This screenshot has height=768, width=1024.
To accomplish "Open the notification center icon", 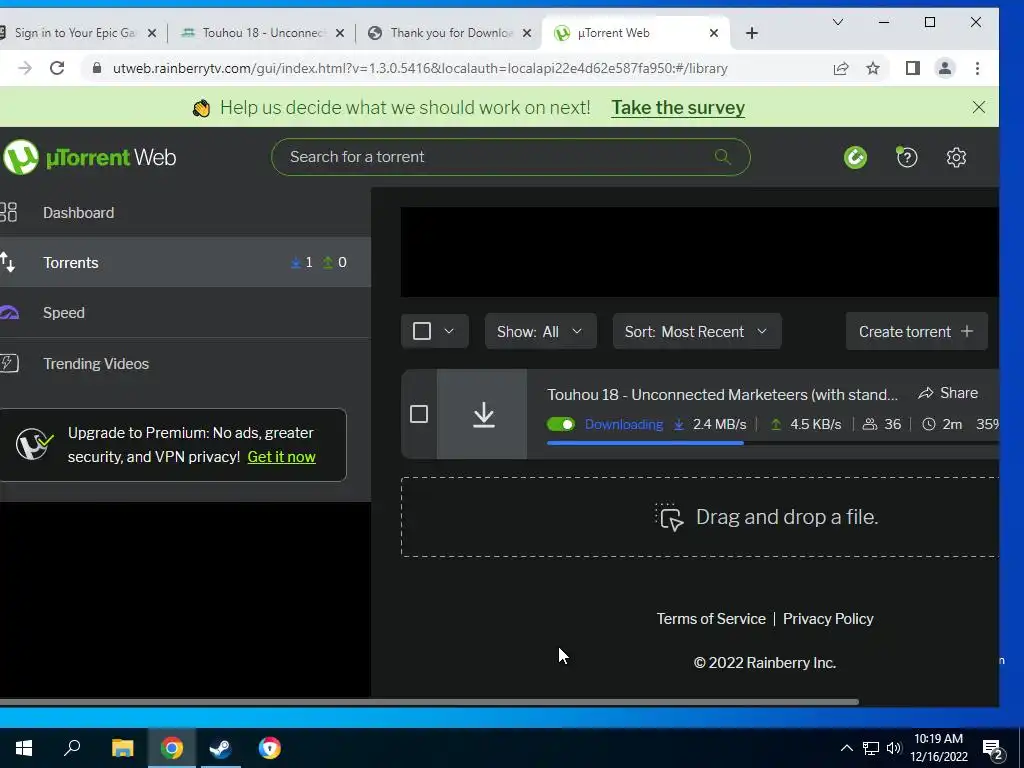I will [x=992, y=749].
